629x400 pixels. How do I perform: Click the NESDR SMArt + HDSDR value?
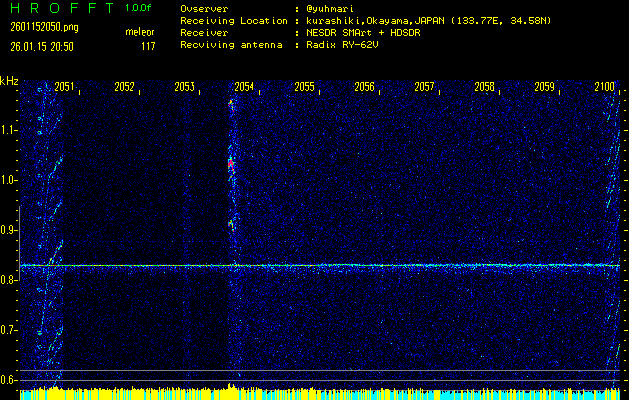363,33
